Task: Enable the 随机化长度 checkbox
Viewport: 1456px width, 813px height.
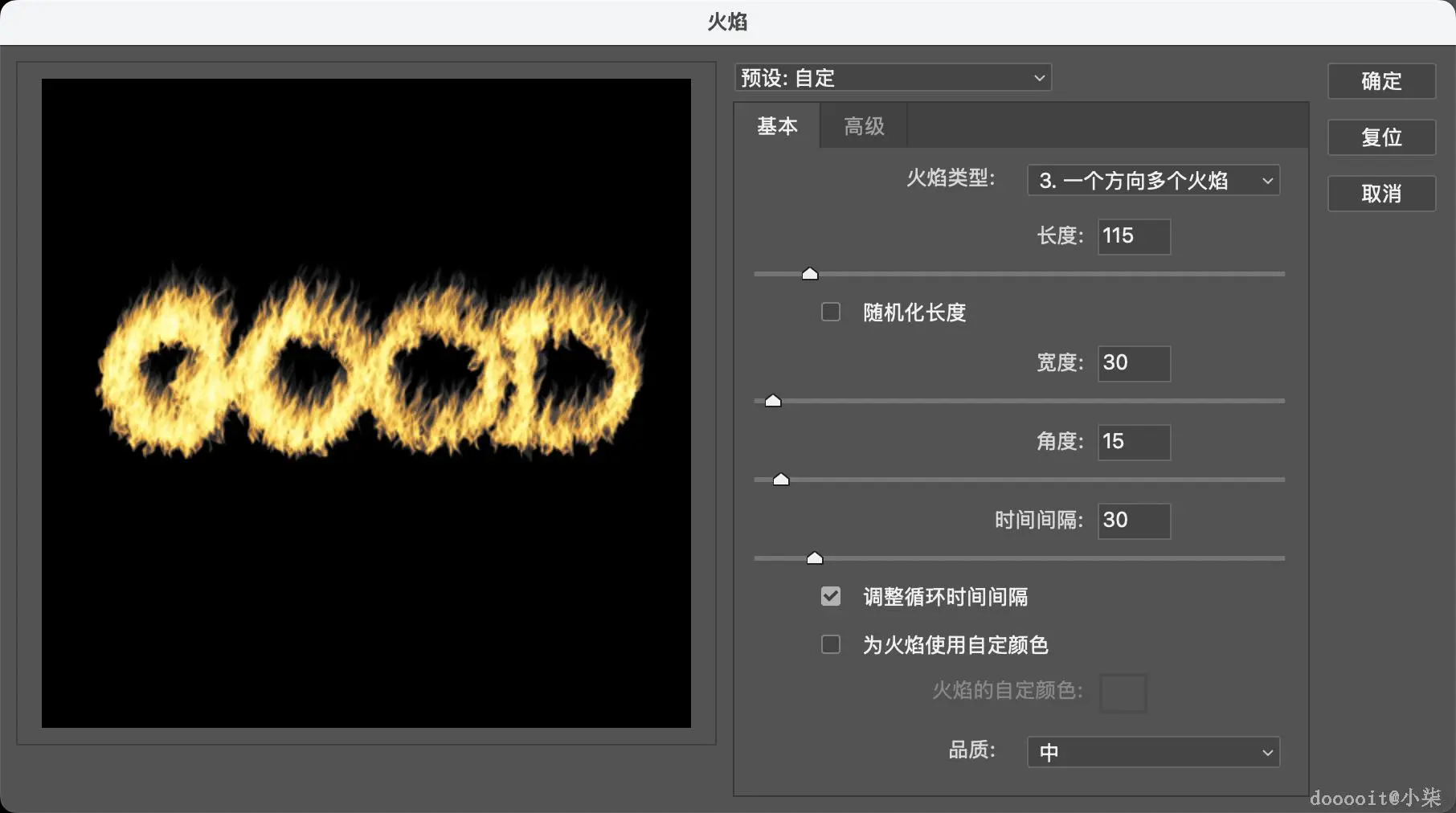Action: [x=830, y=313]
